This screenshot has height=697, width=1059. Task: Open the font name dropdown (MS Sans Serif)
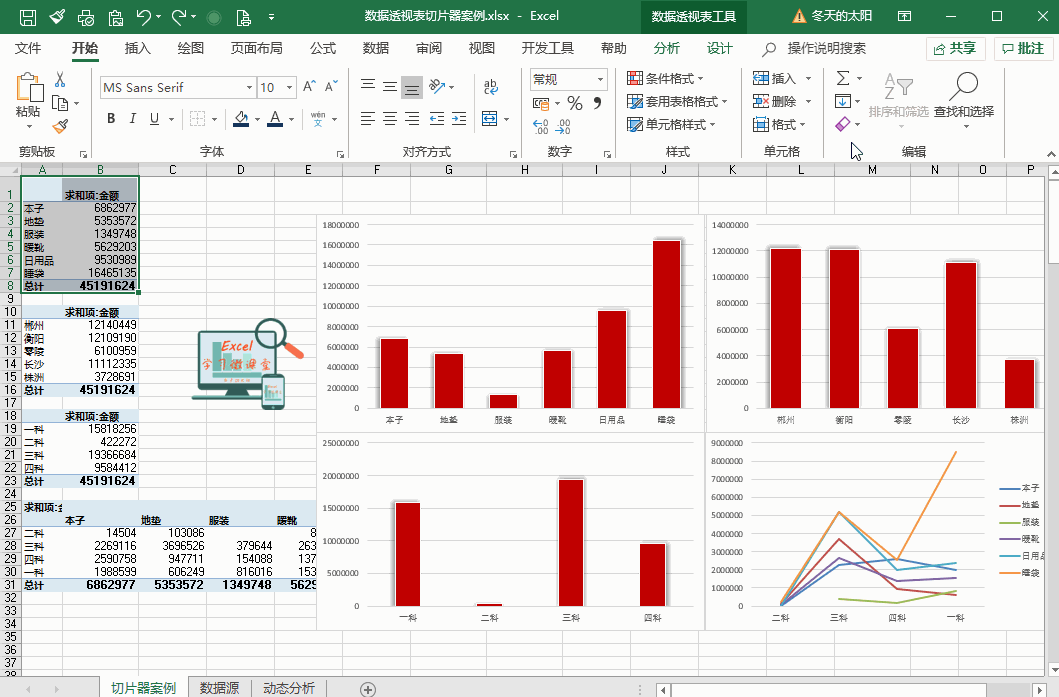[249, 87]
